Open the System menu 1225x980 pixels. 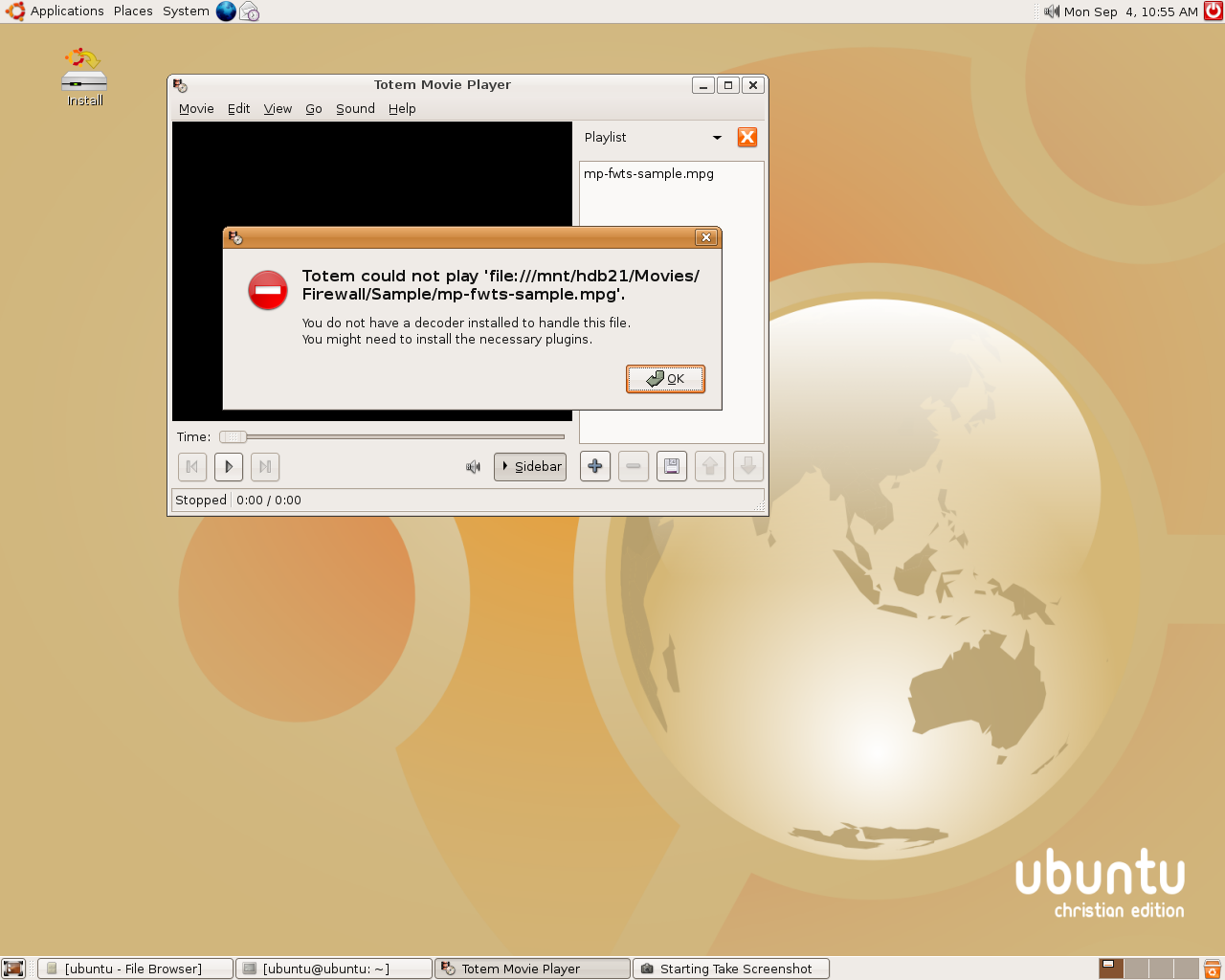point(186,11)
